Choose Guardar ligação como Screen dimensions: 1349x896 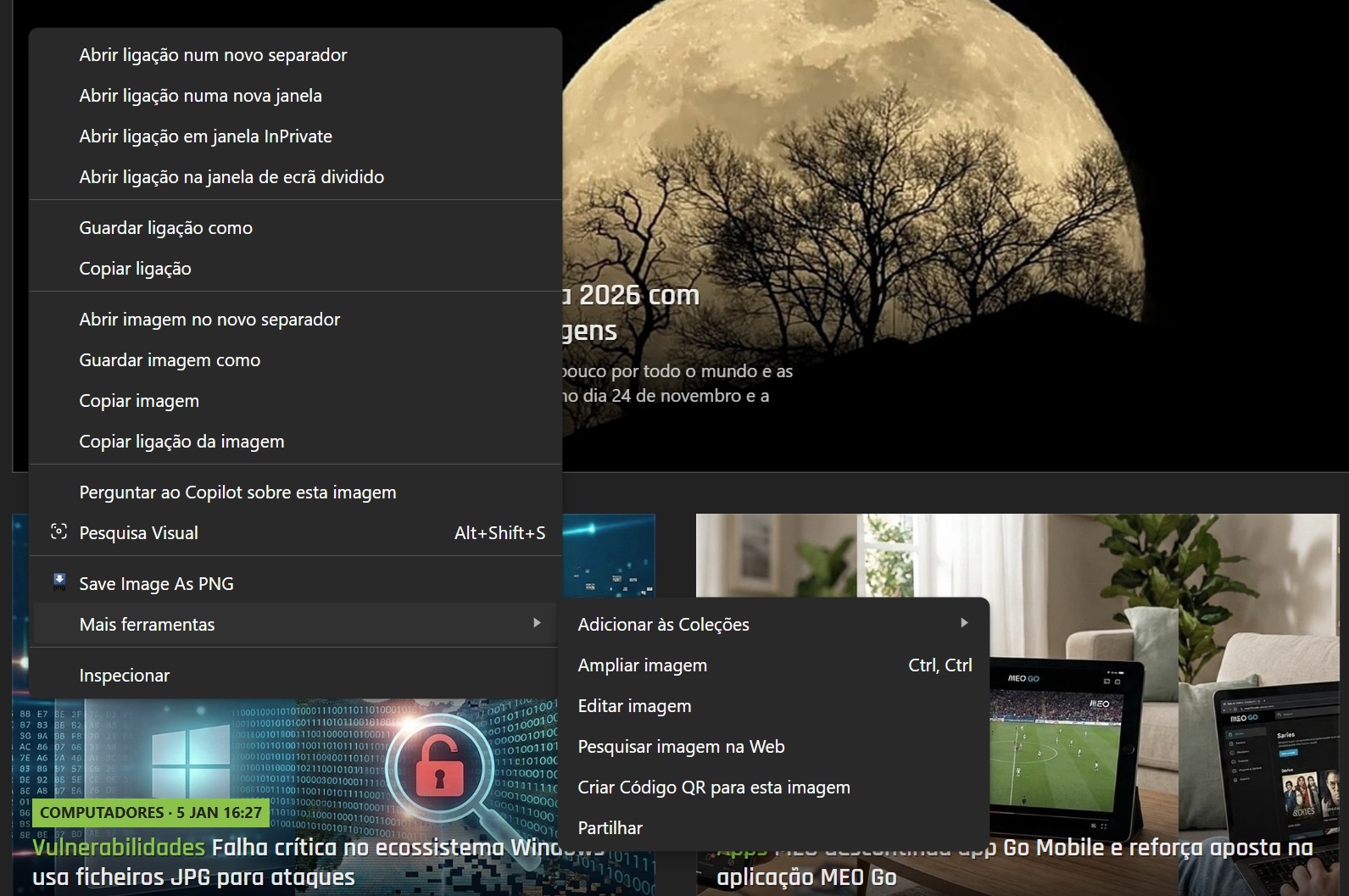pyautogui.click(x=165, y=228)
